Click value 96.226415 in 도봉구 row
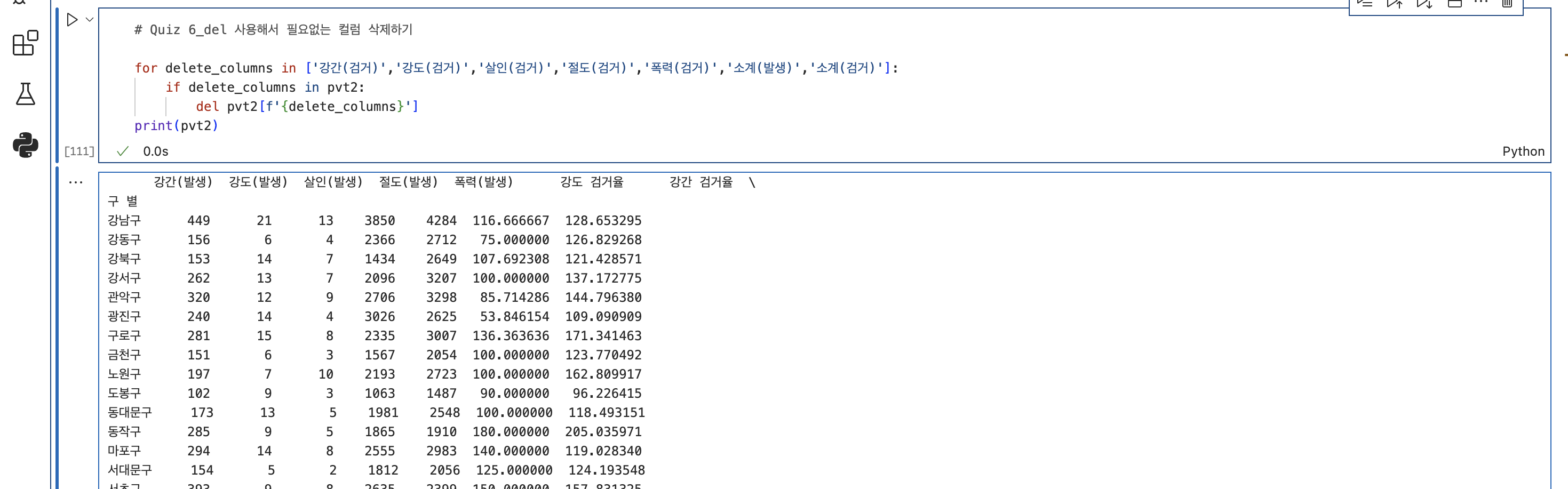This screenshot has height=489, width=1568. coord(607,394)
